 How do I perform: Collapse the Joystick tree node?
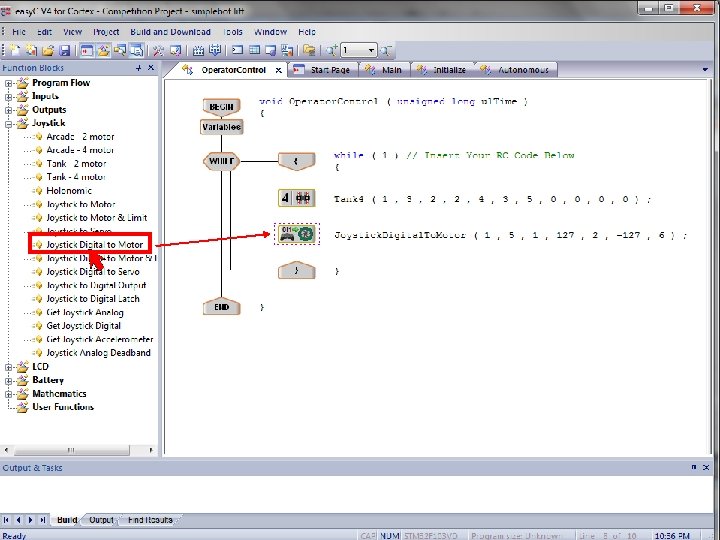[x=8, y=124]
